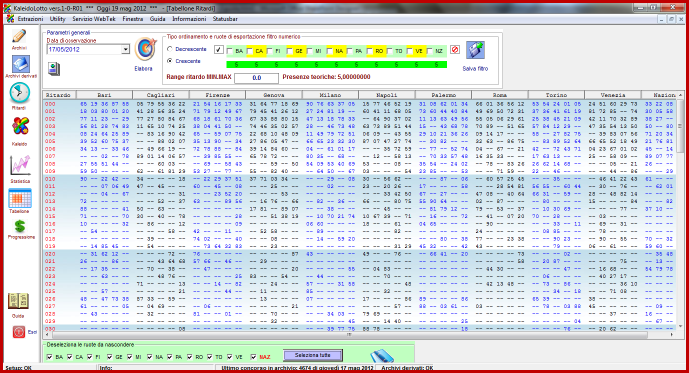This screenshot has width=689, height=373.
Task: Open the Servizio WebTek menu
Action: point(94,19)
